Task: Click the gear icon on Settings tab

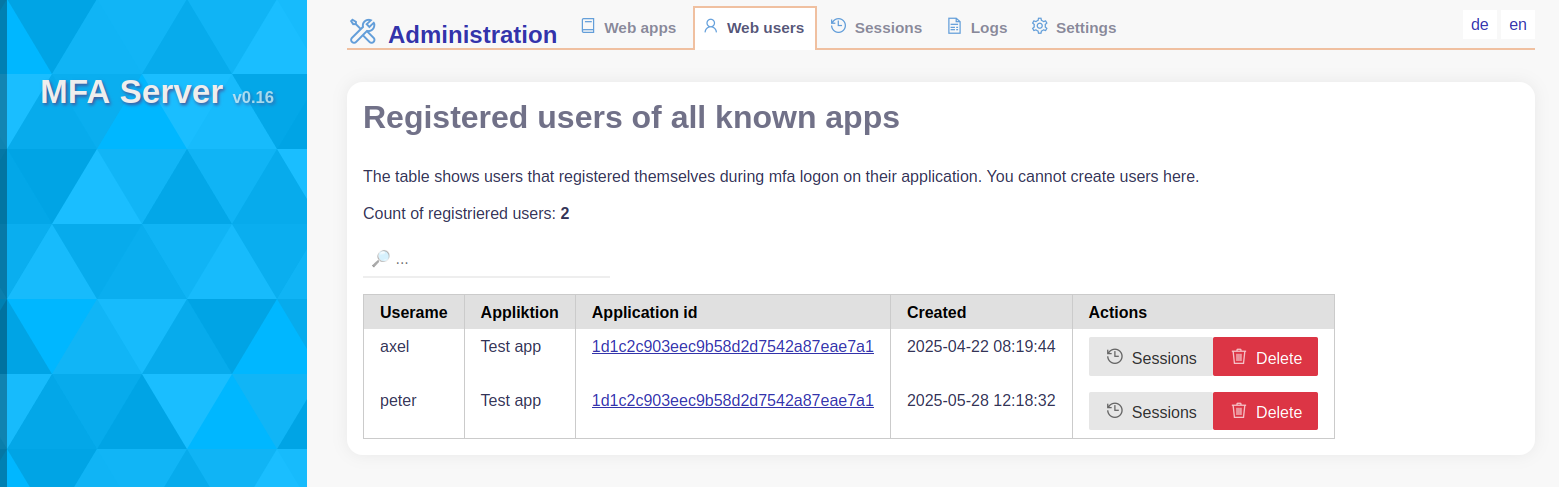Action: pyautogui.click(x=1039, y=26)
